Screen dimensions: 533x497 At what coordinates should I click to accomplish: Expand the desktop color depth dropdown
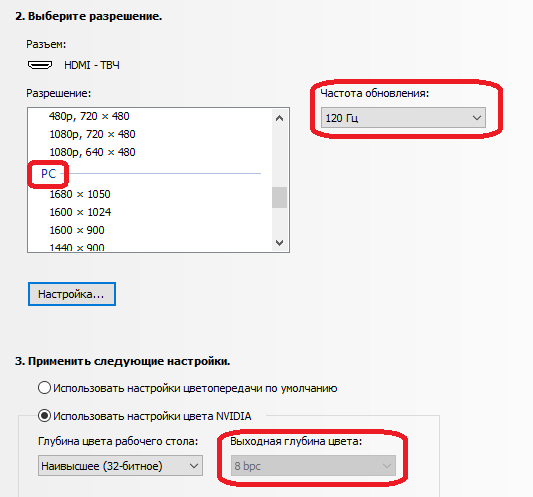120,465
